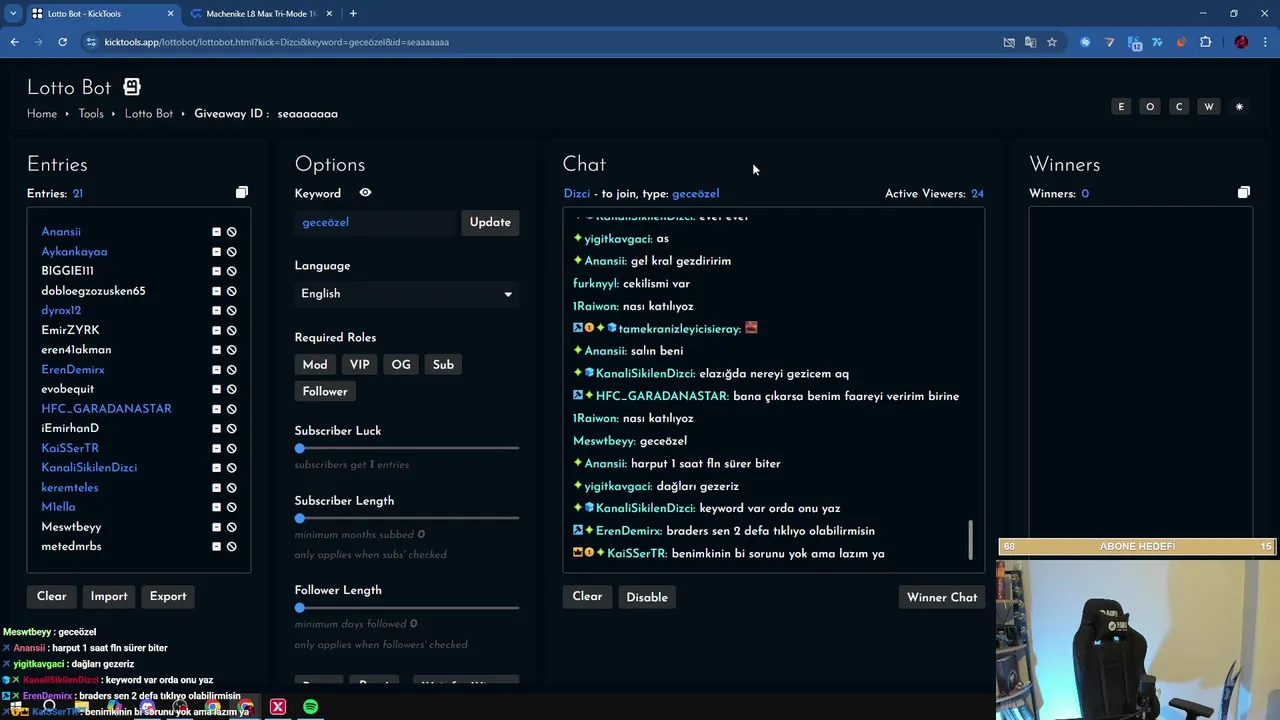Screen dimensions: 1280x720
Task: Remove Anansii from entries with the minus icon
Action: tap(216, 232)
